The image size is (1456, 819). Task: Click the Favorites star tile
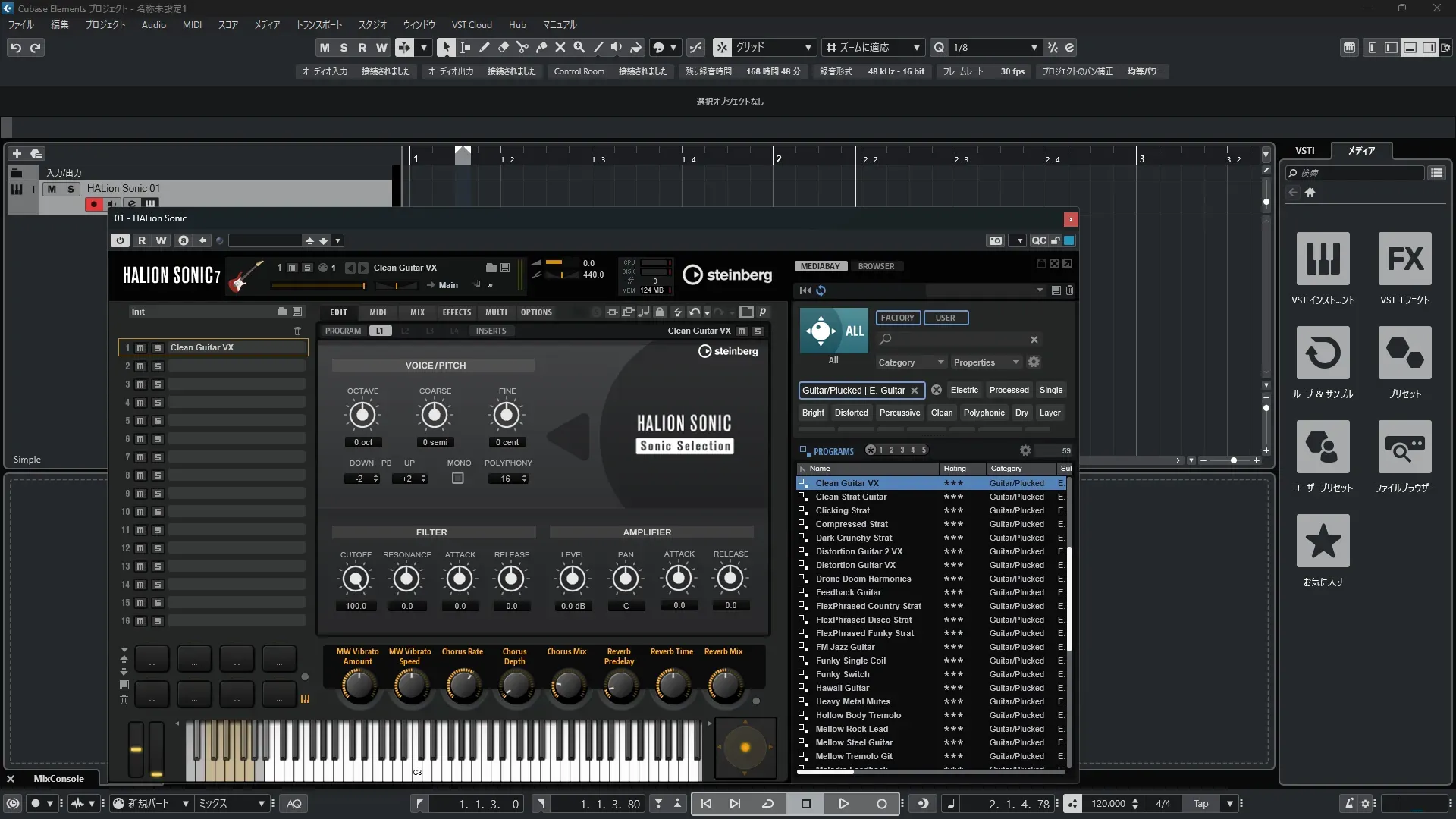pyautogui.click(x=1323, y=541)
